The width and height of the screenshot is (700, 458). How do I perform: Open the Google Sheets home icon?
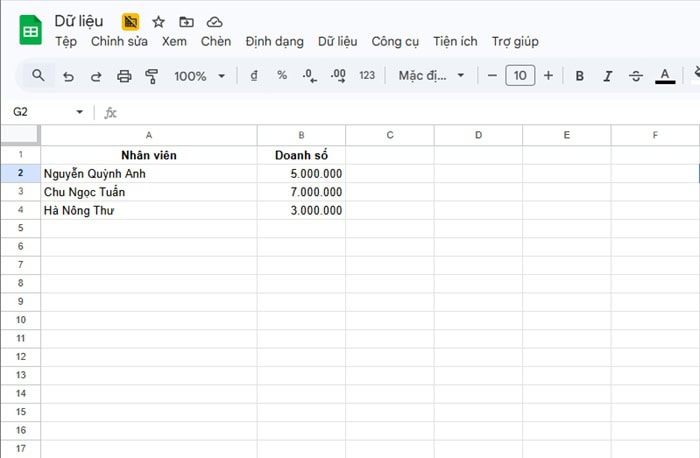click(30, 30)
